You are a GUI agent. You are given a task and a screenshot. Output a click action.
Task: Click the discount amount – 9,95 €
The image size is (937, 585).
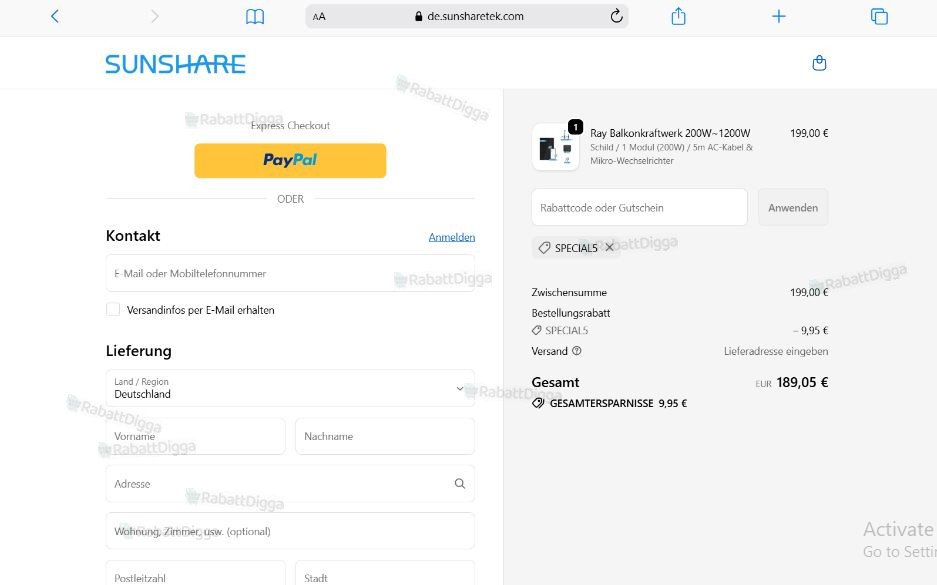click(810, 330)
